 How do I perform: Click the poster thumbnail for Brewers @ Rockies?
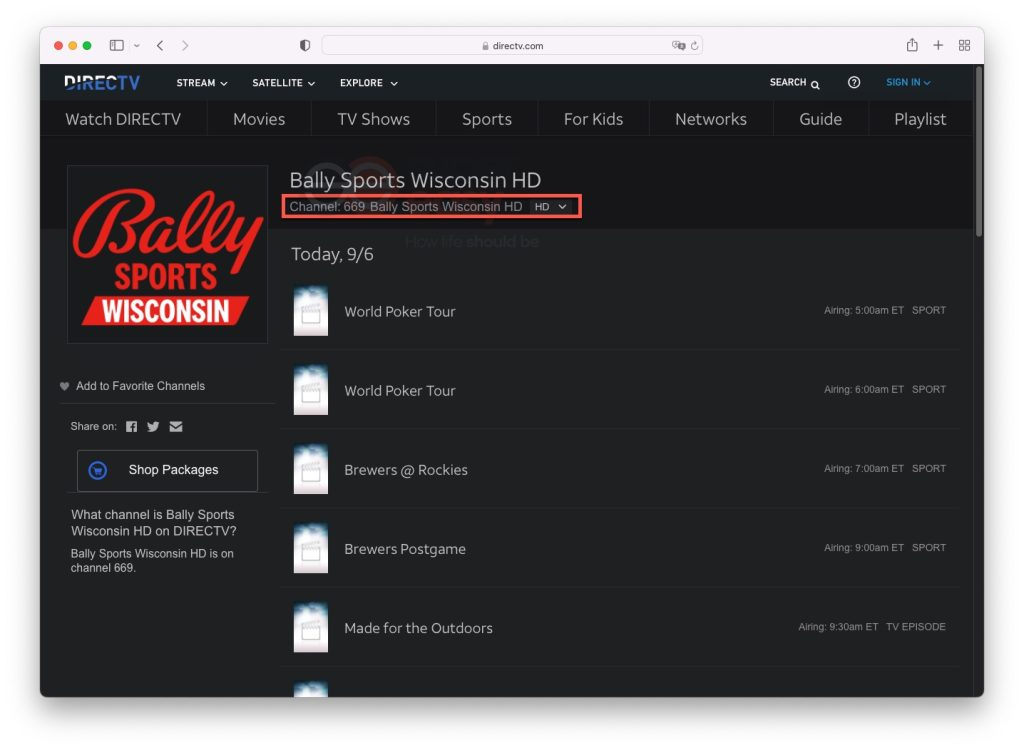tap(311, 469)
